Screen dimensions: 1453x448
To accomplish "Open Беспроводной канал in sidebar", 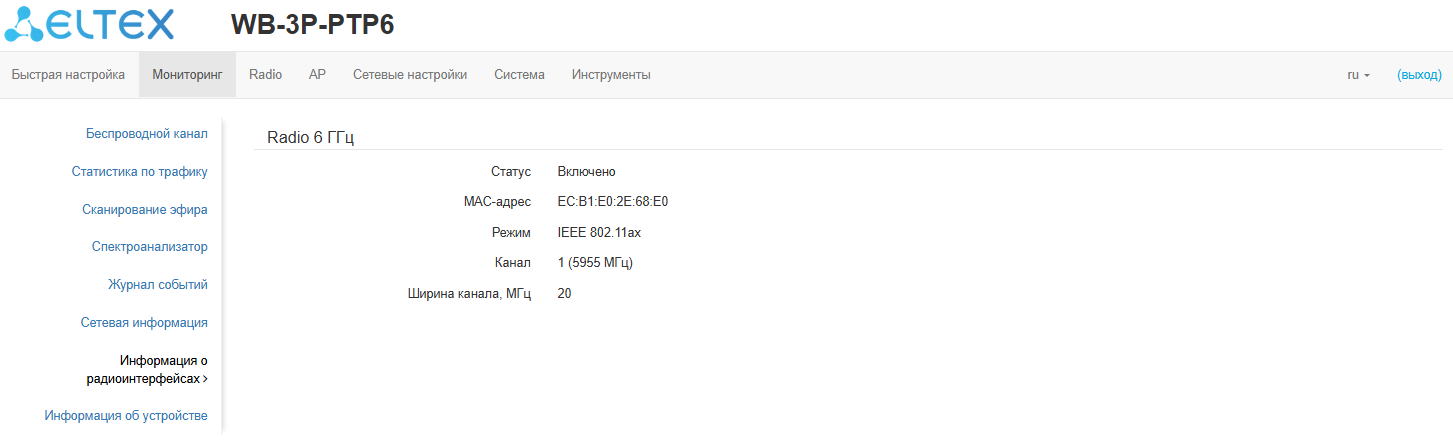I will coord(146,134).
